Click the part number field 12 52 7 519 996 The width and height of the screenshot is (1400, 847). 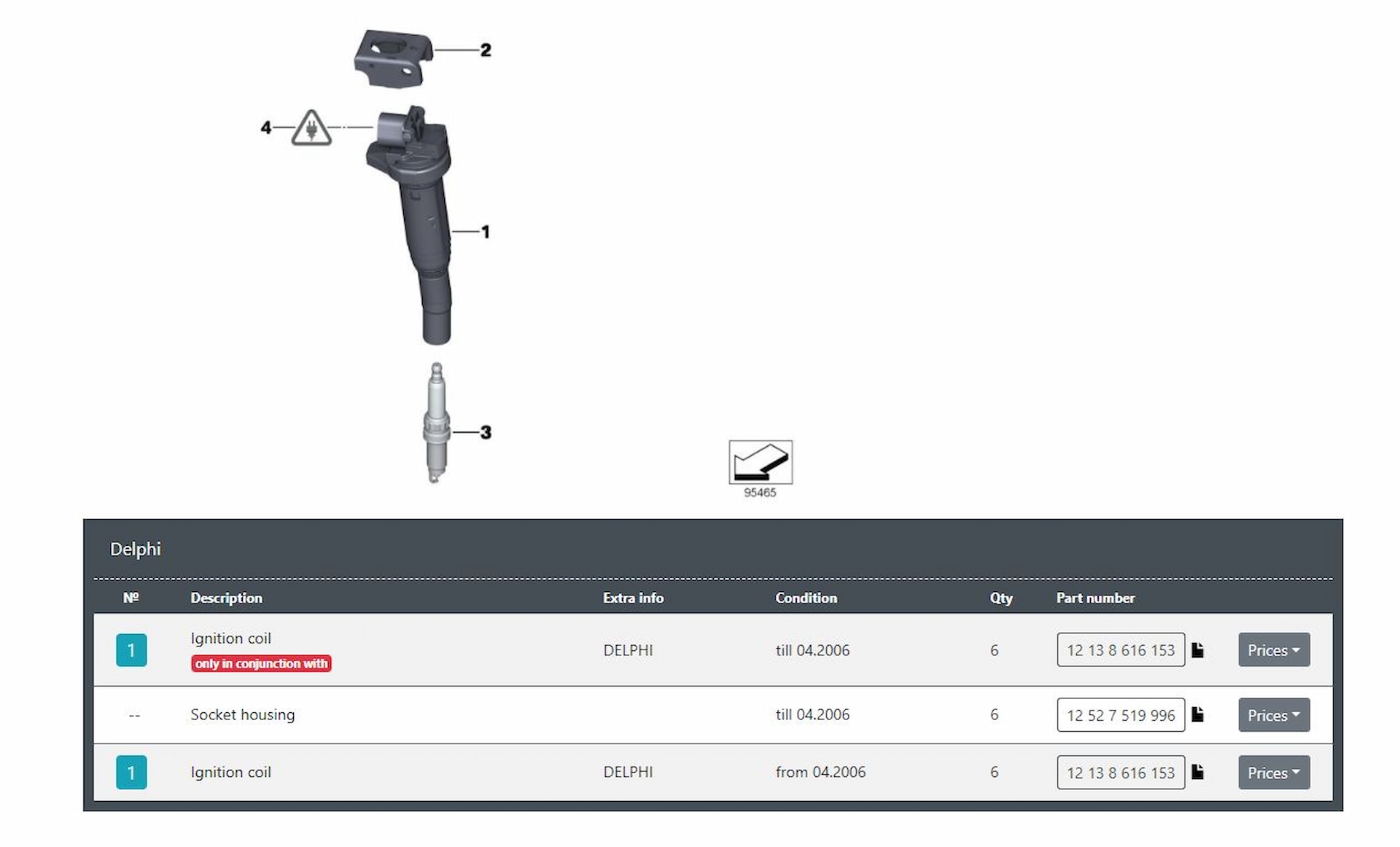[x=1121, y=715]
